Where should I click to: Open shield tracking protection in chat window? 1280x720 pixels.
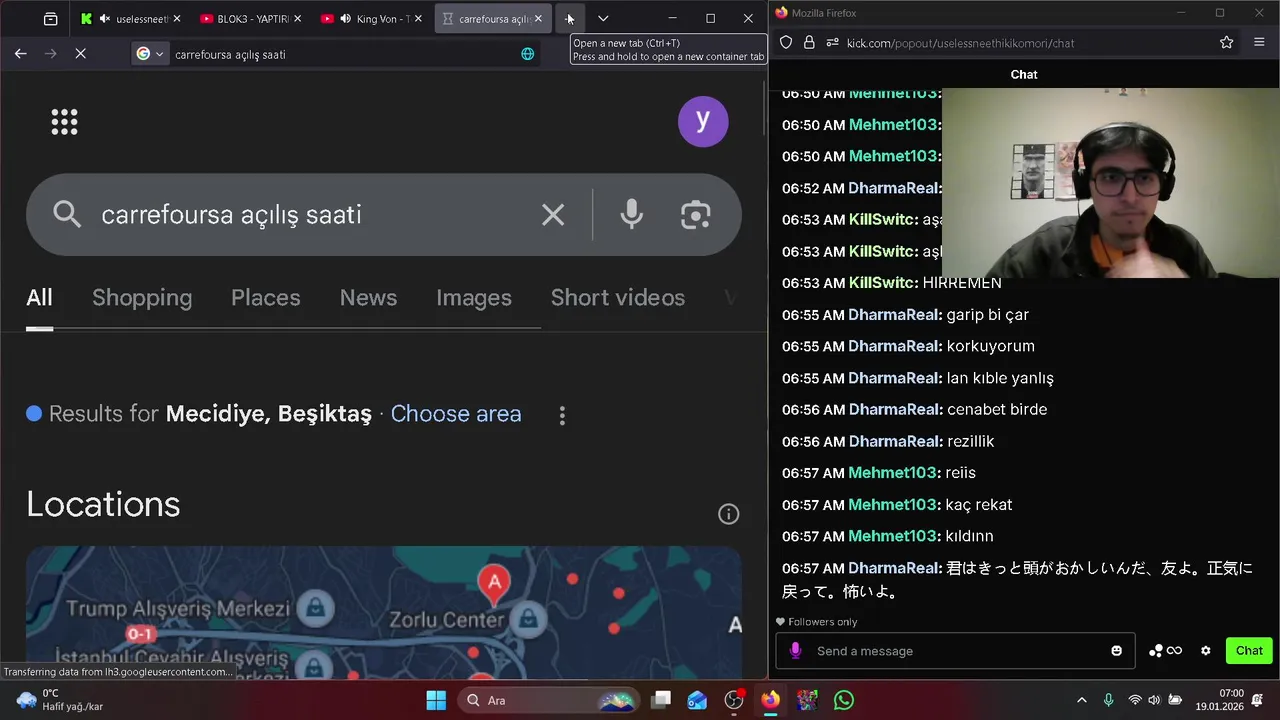click(x=786, y=42)
